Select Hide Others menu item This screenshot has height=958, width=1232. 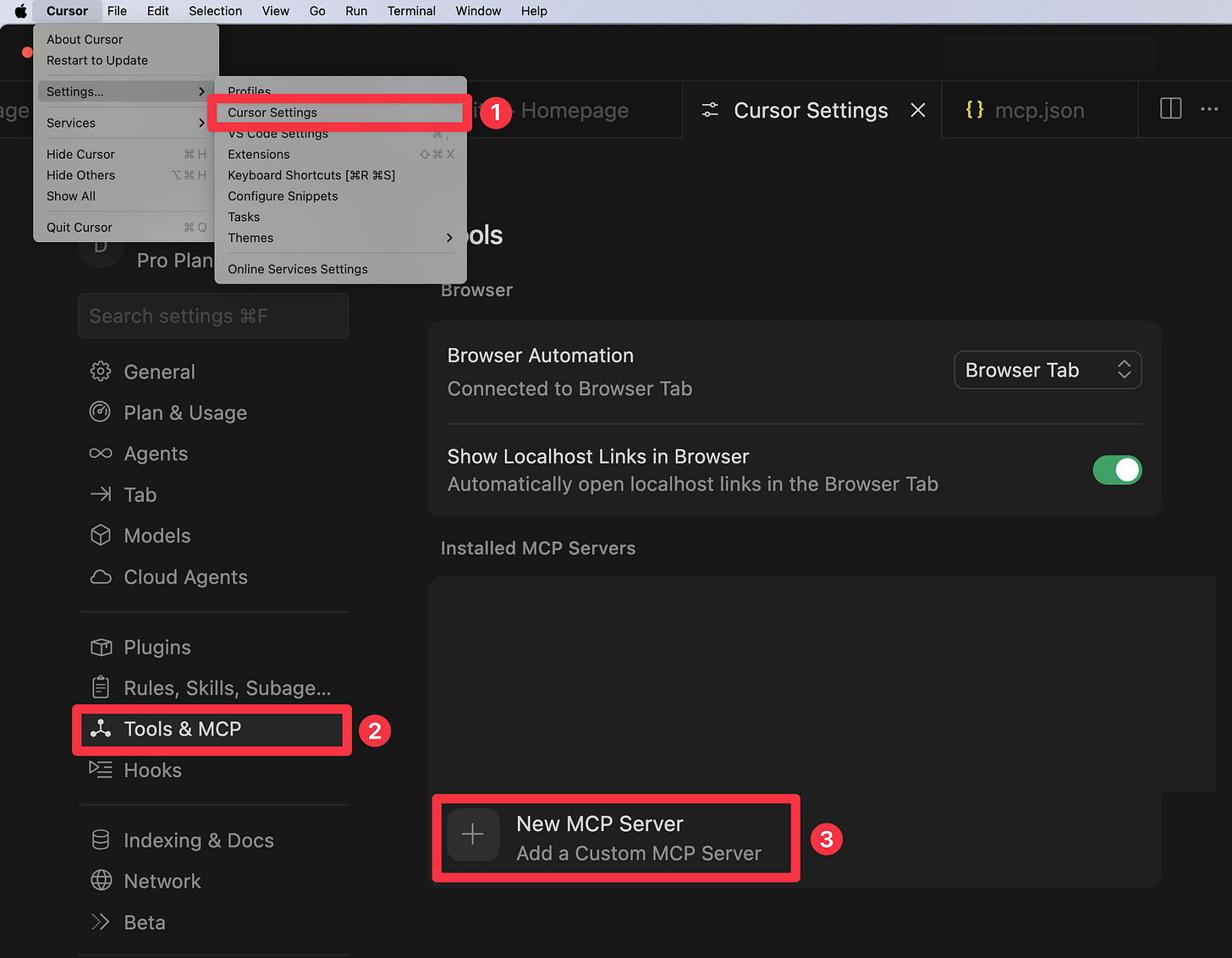click(126, 175)
